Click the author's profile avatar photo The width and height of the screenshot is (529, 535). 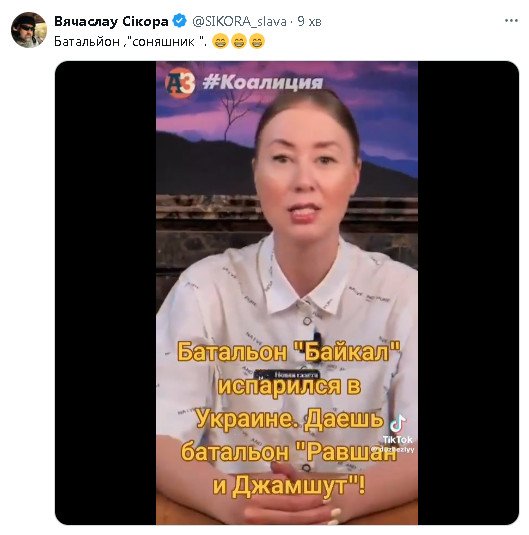(29, 30)
